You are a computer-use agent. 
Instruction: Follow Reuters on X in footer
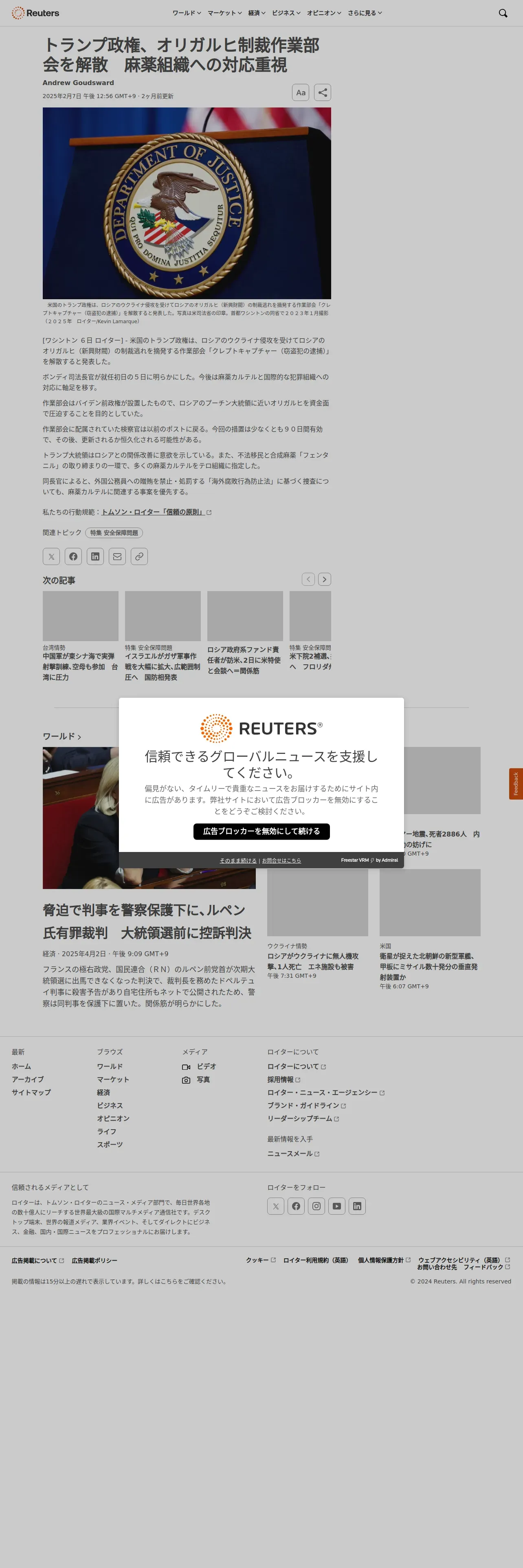[276, 1206]
